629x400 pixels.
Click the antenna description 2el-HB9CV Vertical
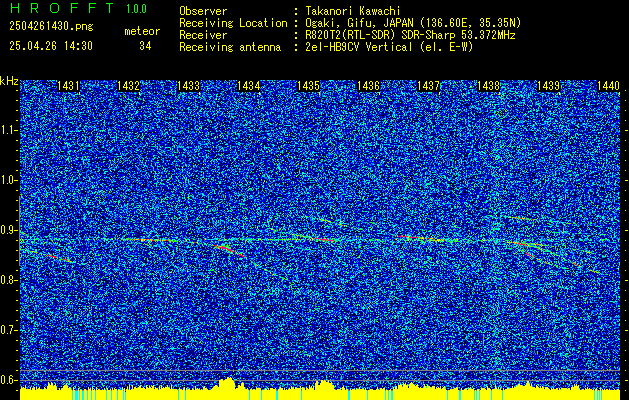click(x=359, y=47)
